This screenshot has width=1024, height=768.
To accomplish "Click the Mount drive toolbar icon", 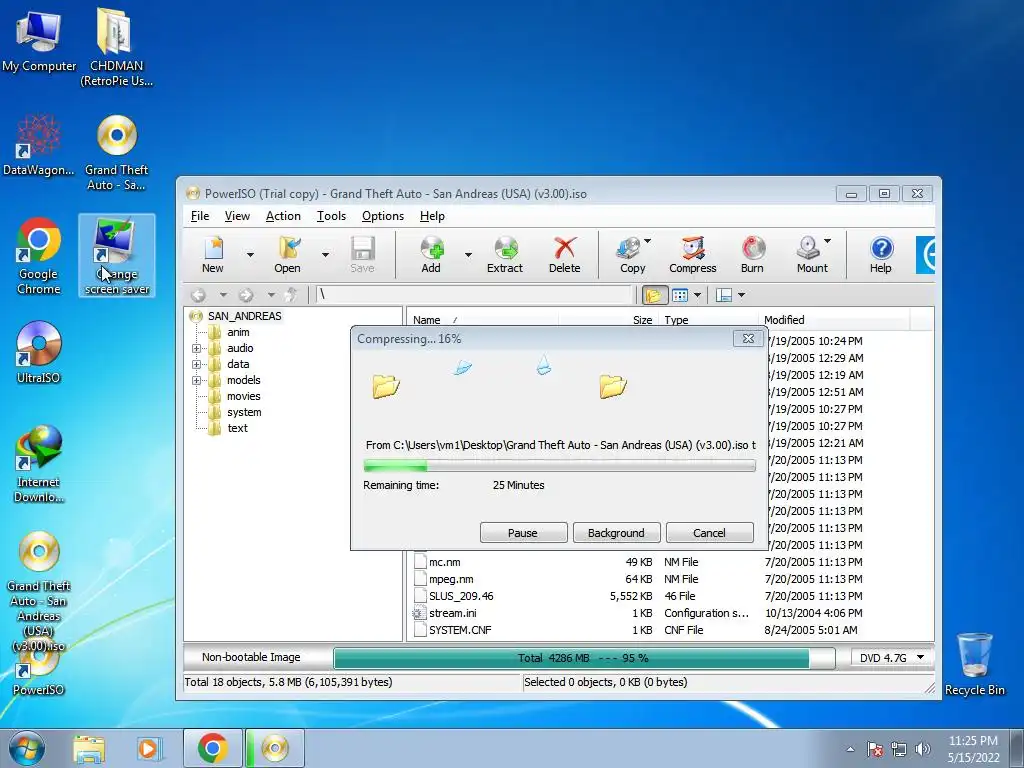I will (x=808, y=249).
